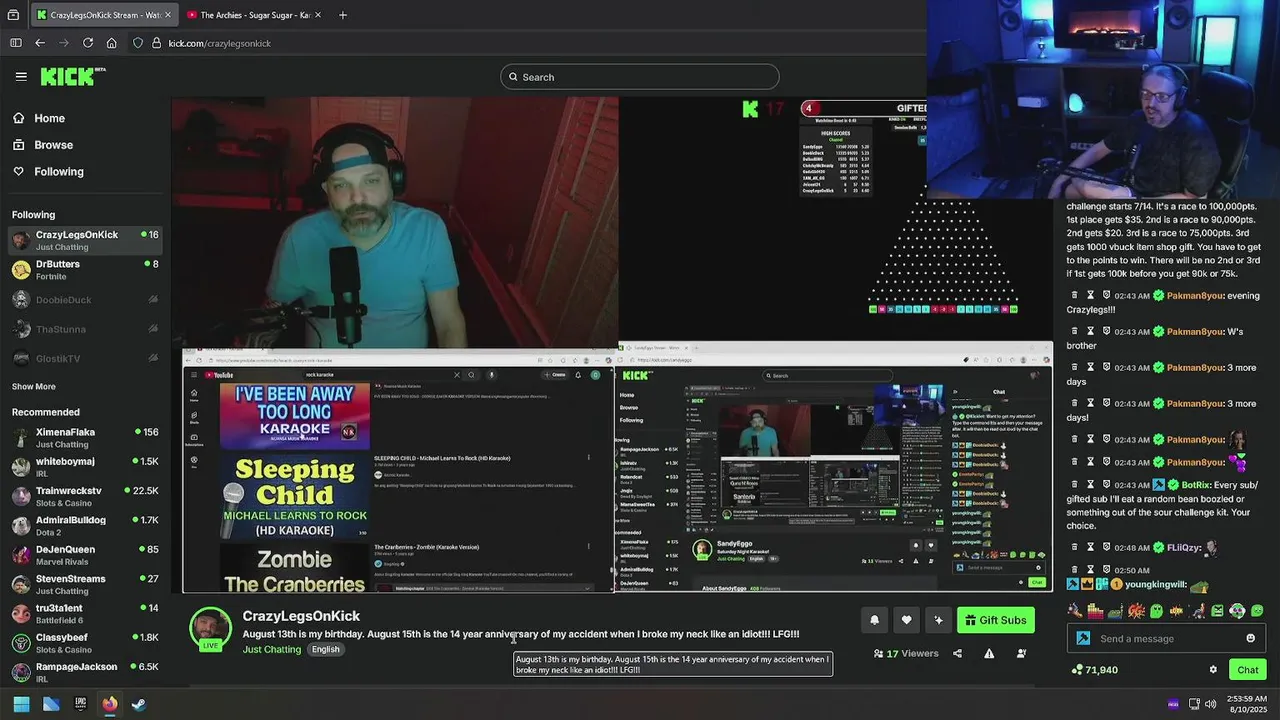Click the main stream video player
The image size is (1280, 720).
point(612,345)
